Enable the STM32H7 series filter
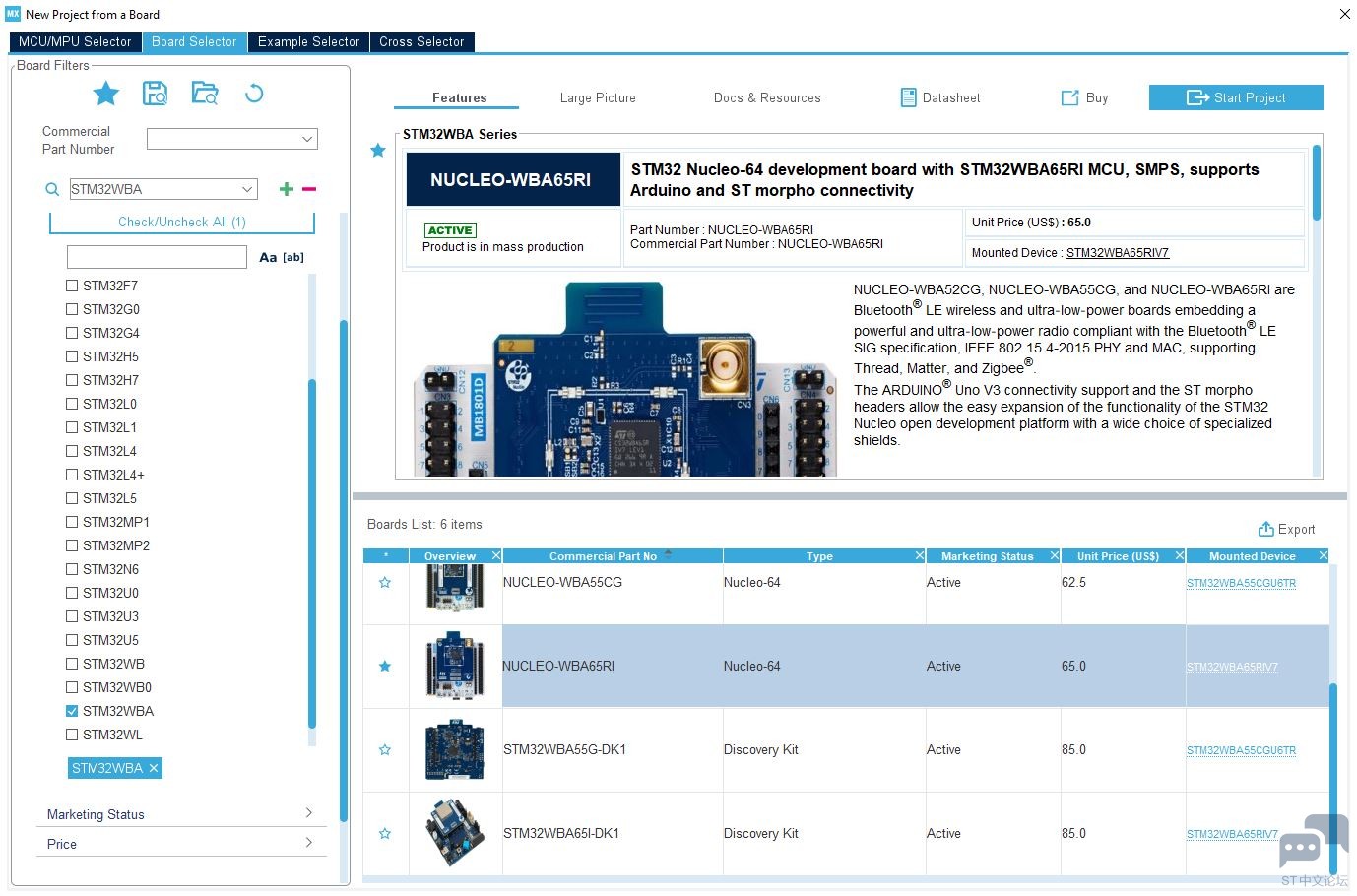The width and height of the screenshot is (1357, 896). pyautogui.click(x=72, y=380)
